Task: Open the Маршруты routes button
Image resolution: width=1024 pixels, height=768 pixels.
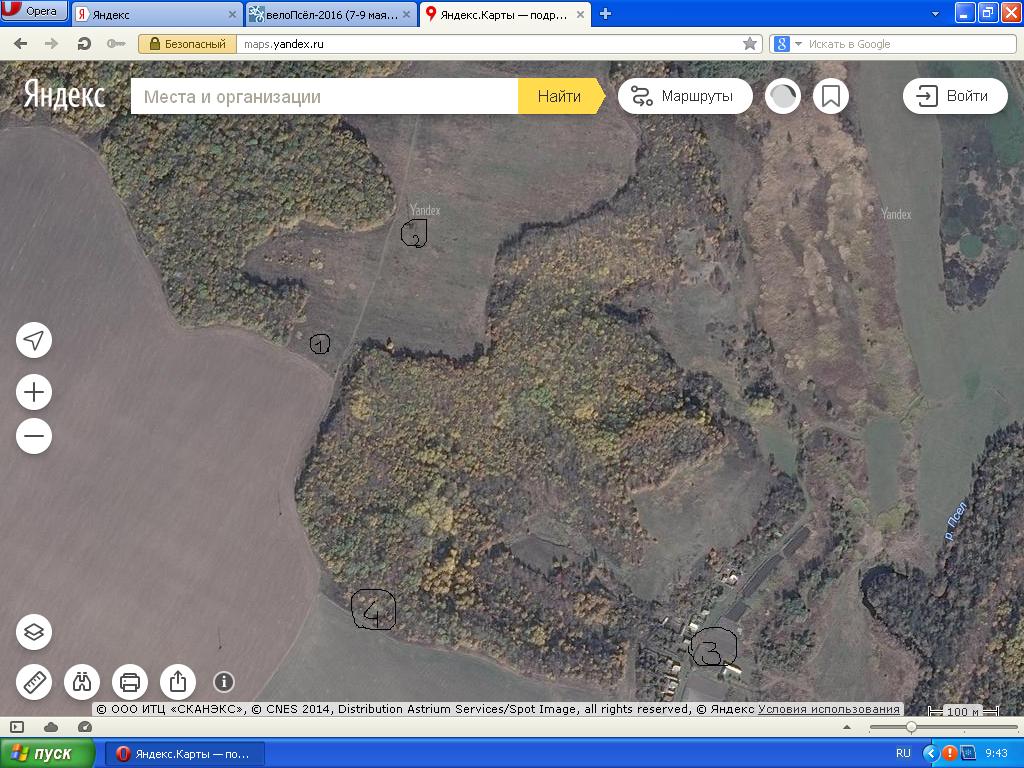Action: point(685,96)
